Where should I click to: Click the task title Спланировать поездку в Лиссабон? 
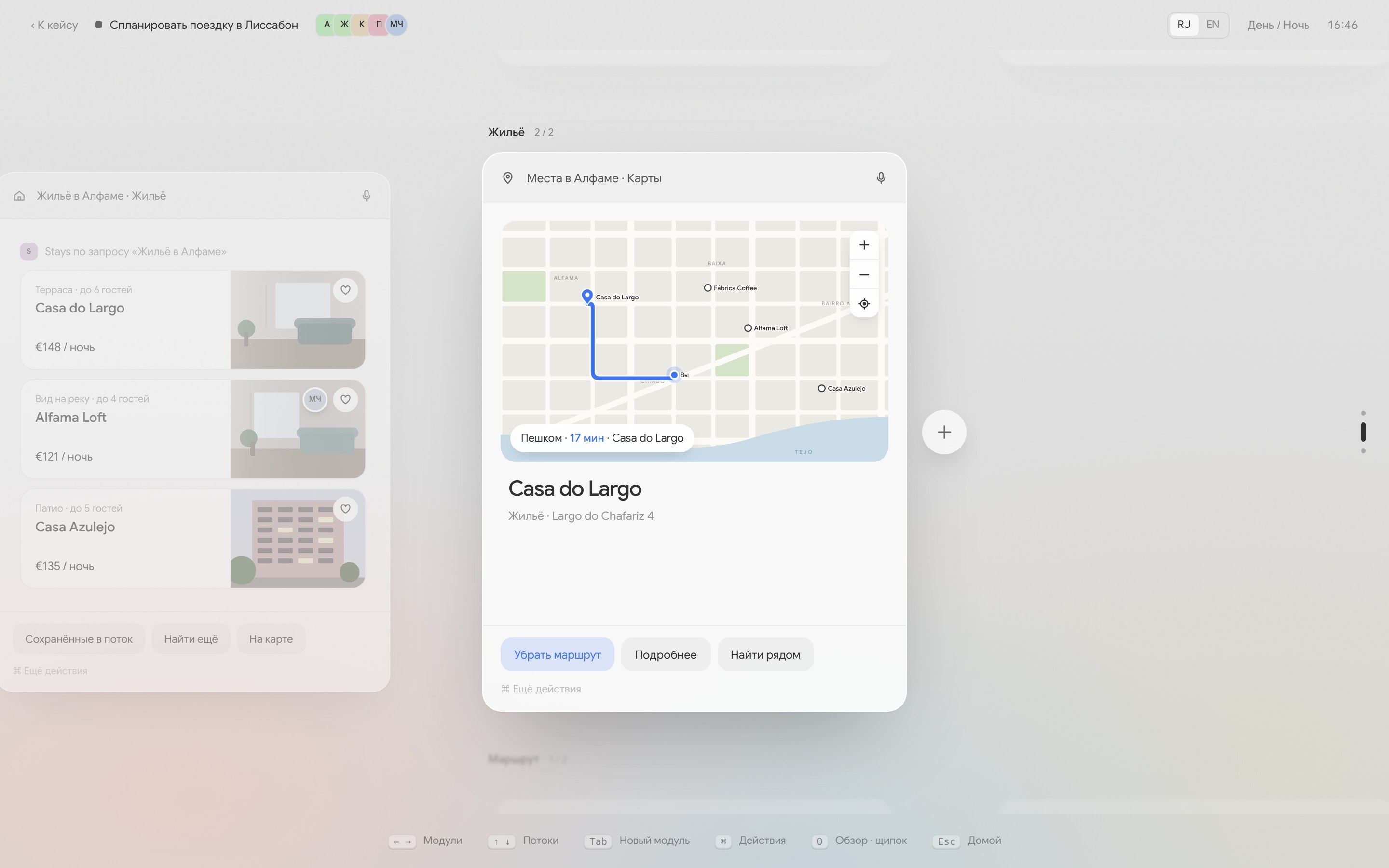tap(204, 25)
